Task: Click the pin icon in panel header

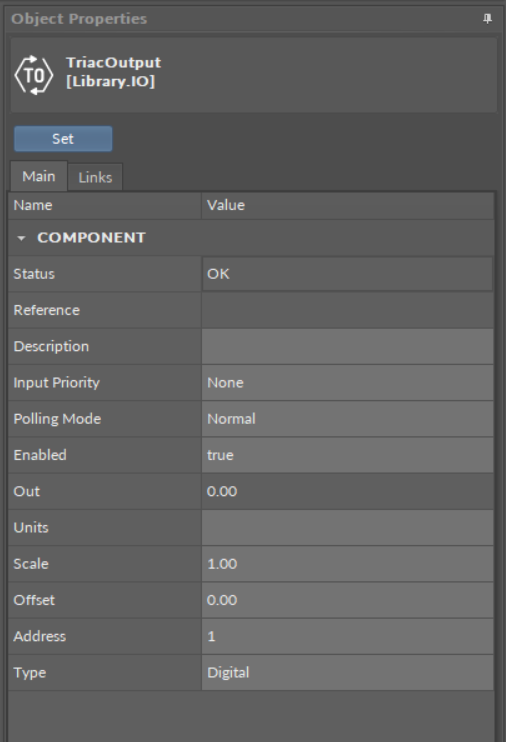Action: pos(487,19)
